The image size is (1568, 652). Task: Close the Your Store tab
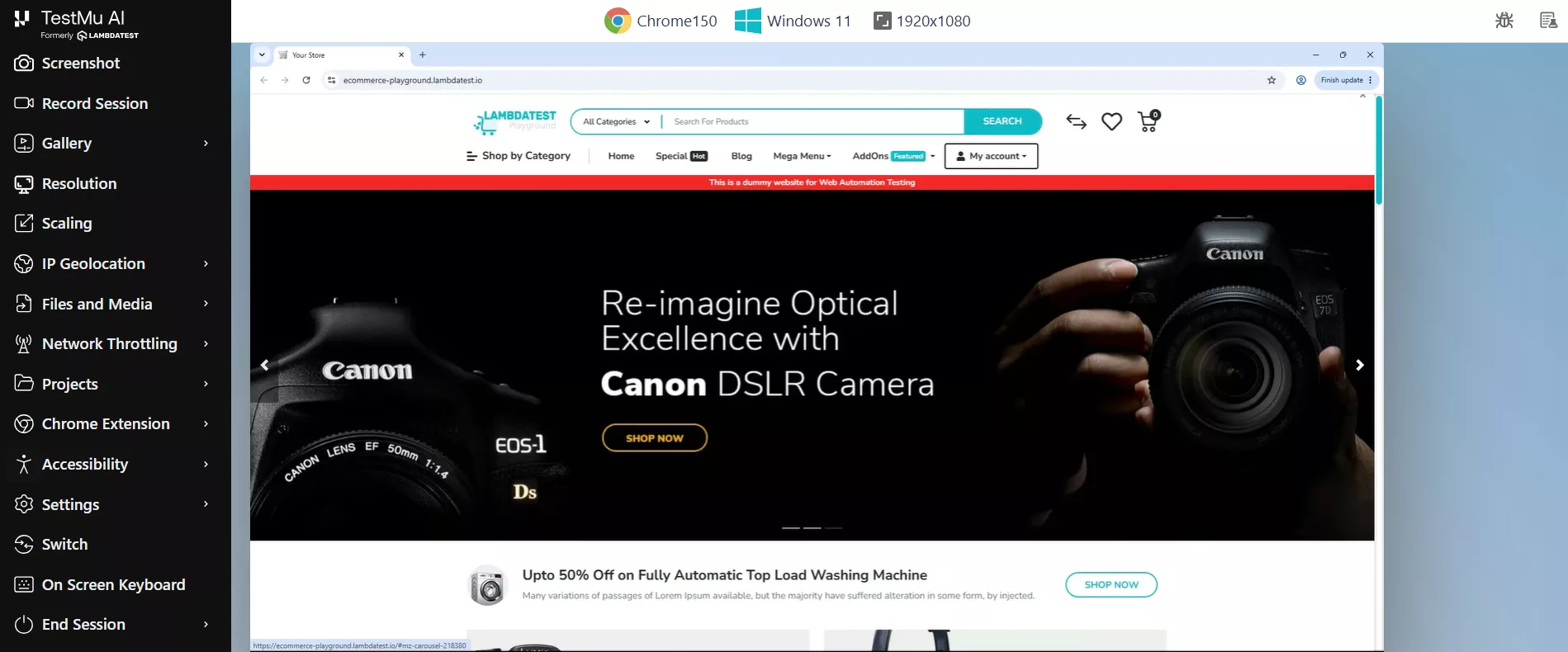click(x=401, y=54)
